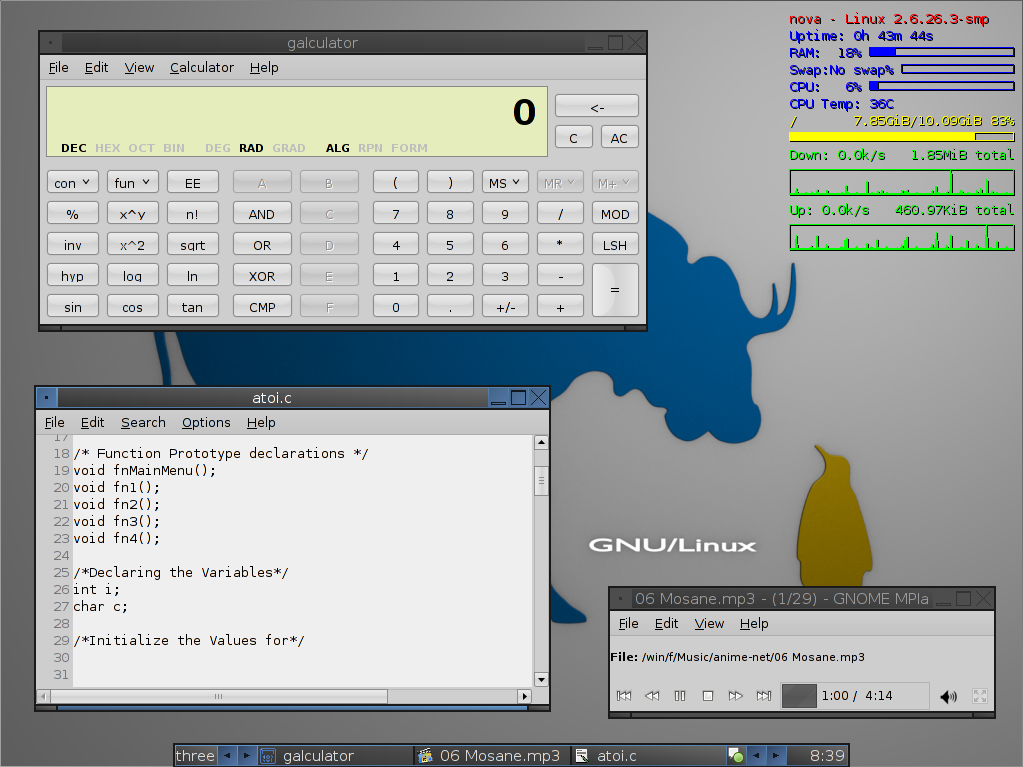Click the right arrow beside the clock
1023x767 pixels.
click(776, 755)
